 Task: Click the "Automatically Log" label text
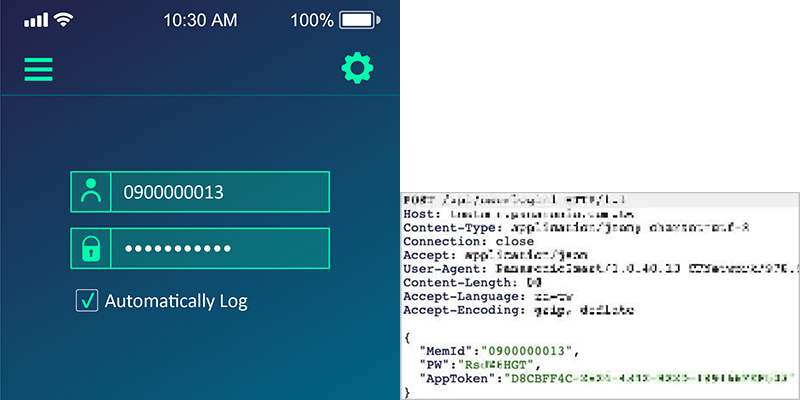pyautogui.click(x=176, y=301)
